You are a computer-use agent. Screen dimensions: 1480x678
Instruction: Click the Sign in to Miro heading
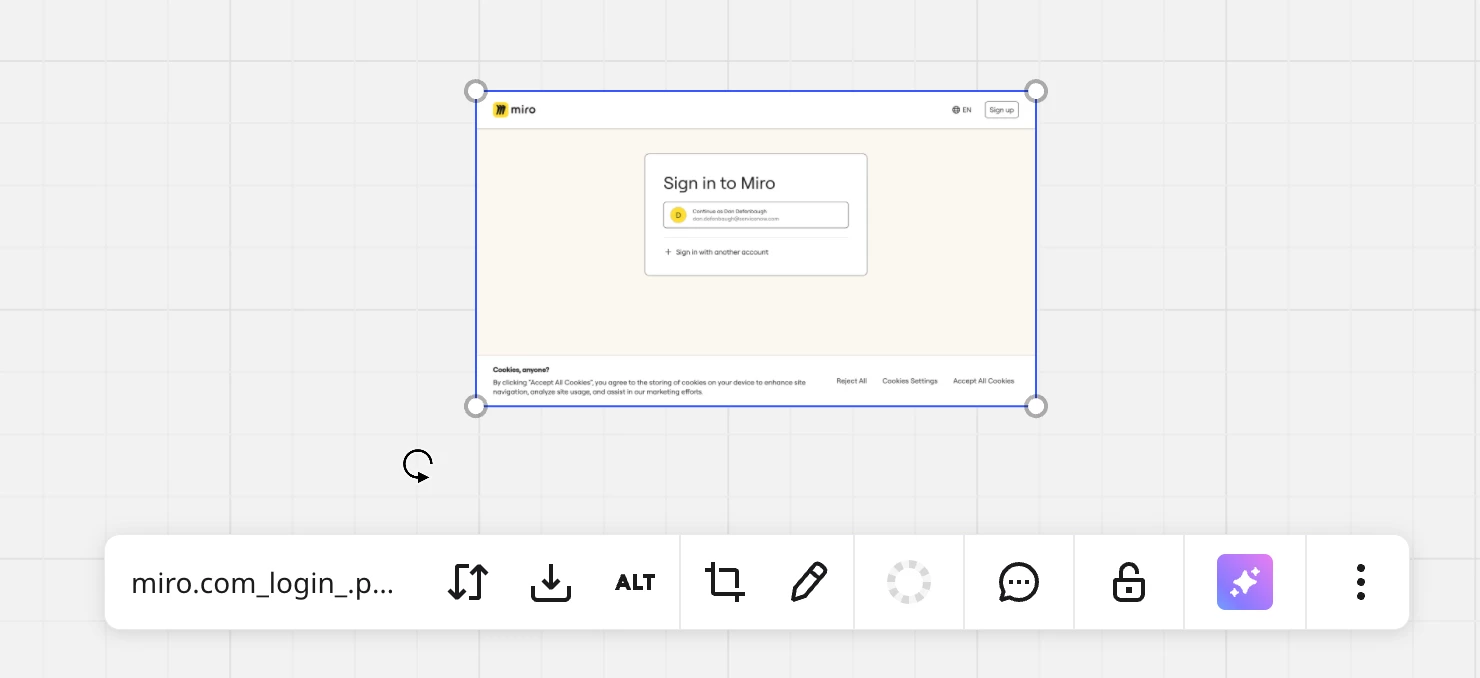pos(719,183)
